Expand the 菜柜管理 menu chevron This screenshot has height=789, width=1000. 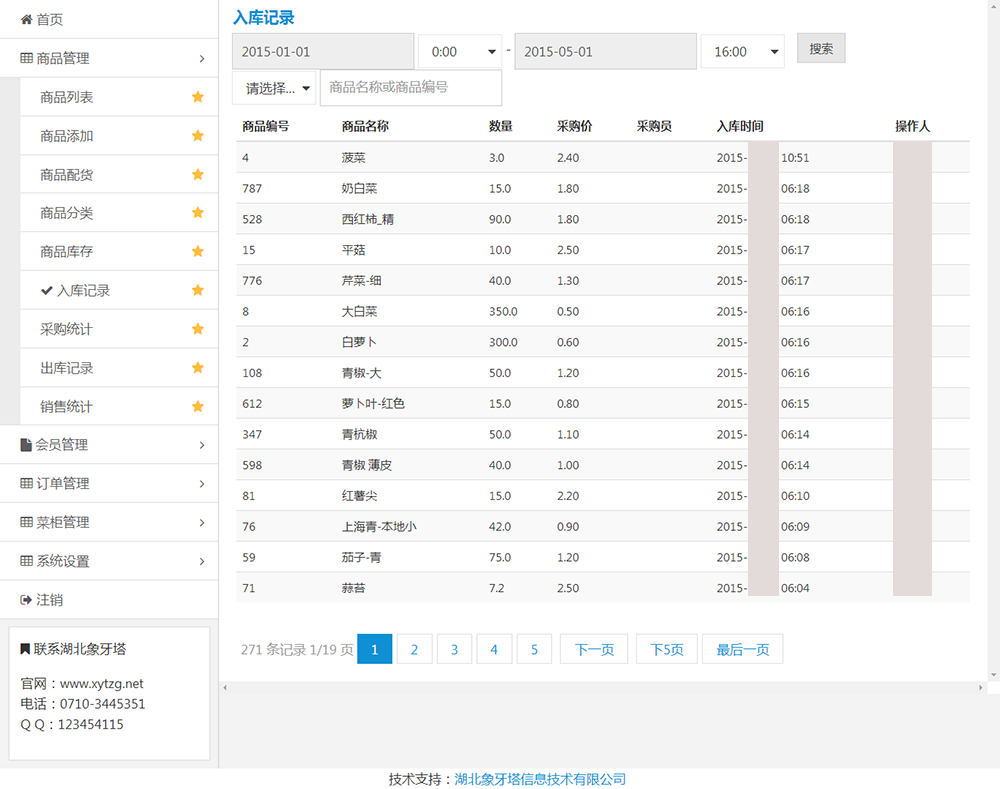(x=202, y=522)
